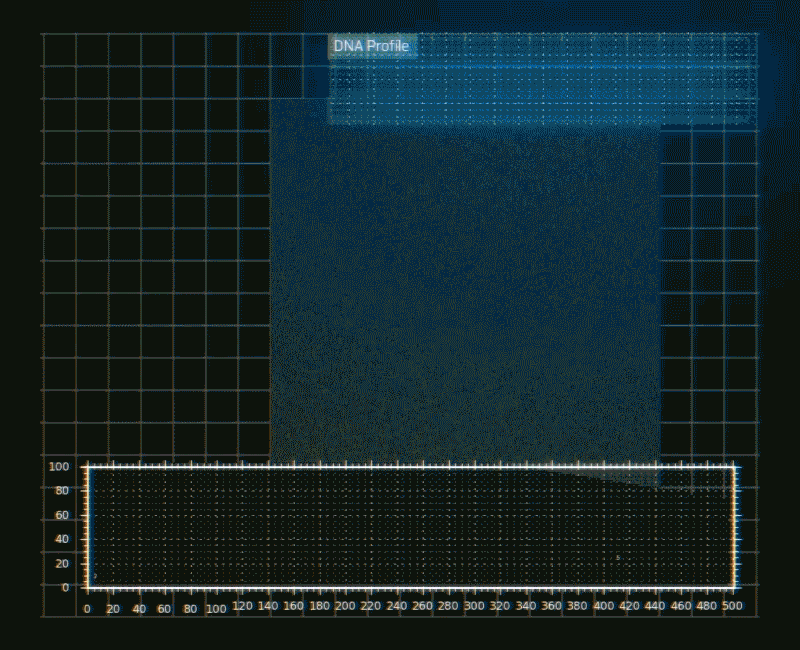Click the 40 label on vertical axis
The image size is (800, 650).
[x=62, y=539]
